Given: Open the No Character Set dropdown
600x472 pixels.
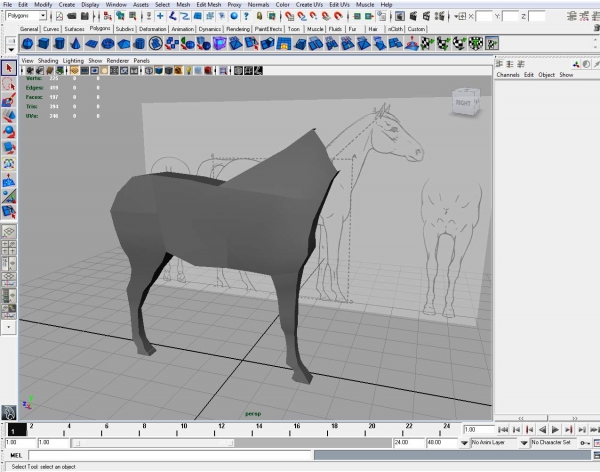Looking at the screenshot, I should (x=524, y=443).
